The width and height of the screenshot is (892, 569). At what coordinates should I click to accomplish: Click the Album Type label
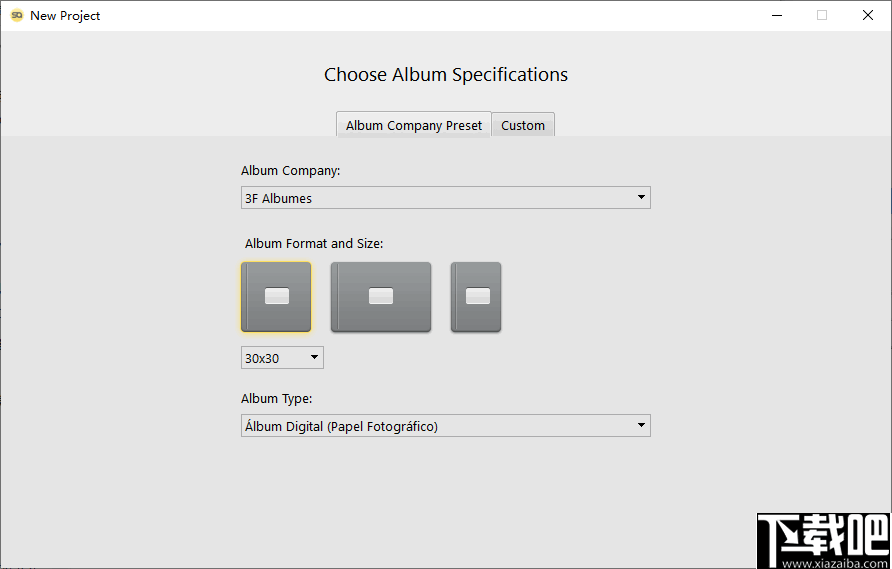click(277, 399)
